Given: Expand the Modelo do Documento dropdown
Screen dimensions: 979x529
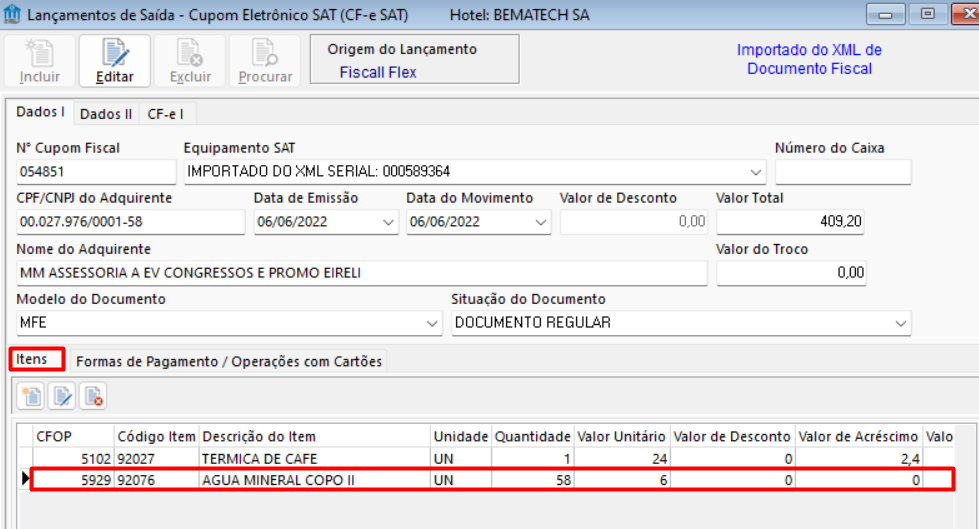Looking at the screenshot, I should click(x=431, y=324).
